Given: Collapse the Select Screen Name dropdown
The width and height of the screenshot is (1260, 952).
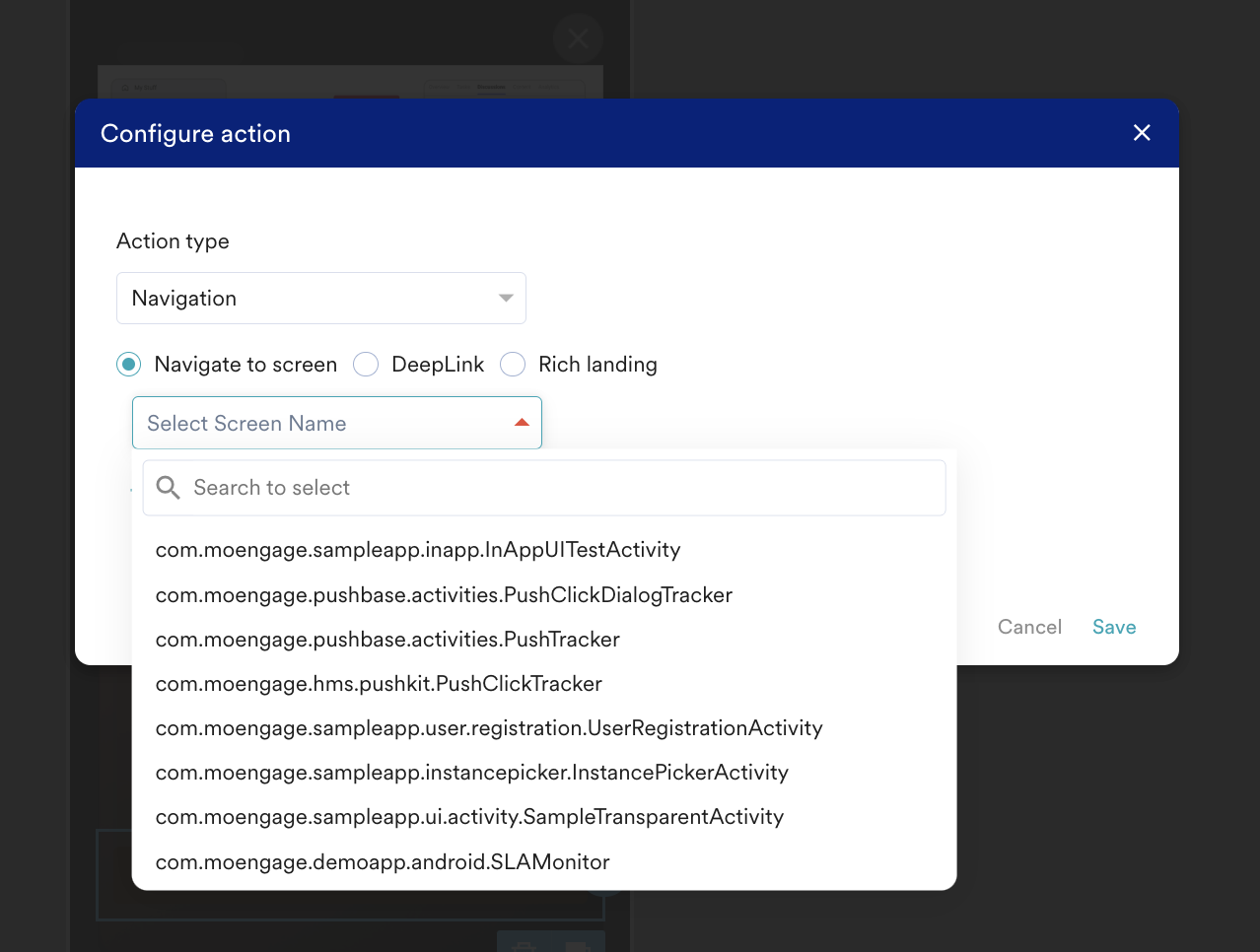Looking at the screenshot, I should click(x=337, y=423).
